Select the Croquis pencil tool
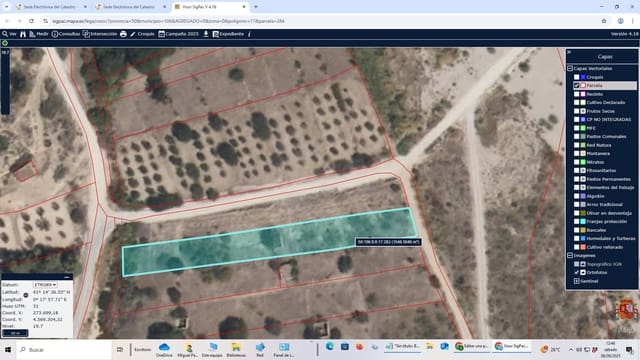Viewport: 640px width, 360px height. [142, 34]
